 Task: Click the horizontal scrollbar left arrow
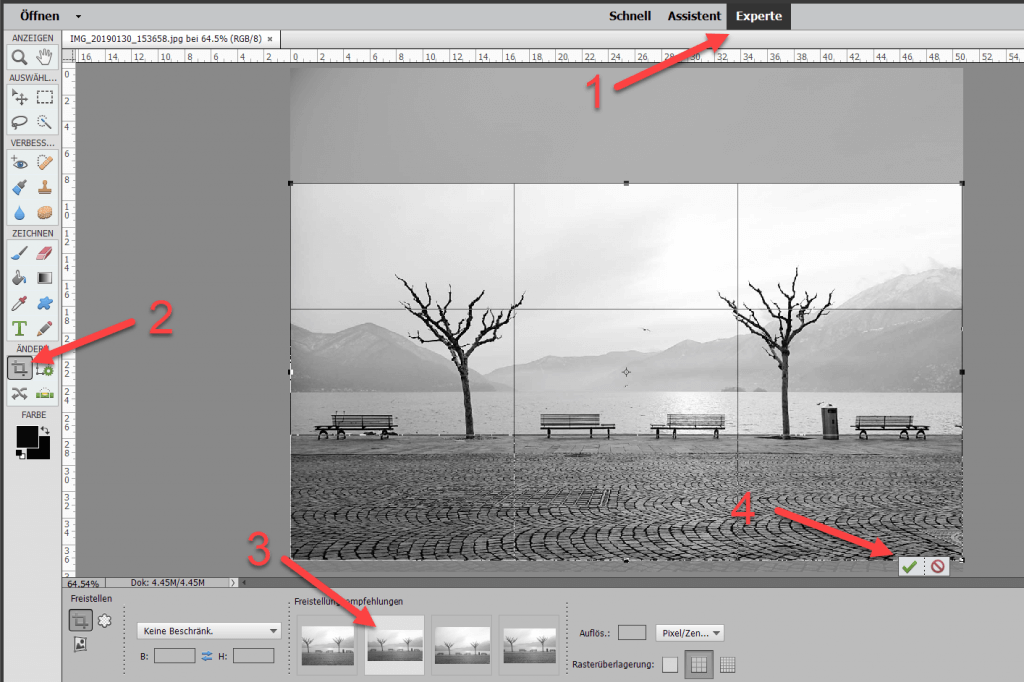pyautogui.click(x=244, y=583)
